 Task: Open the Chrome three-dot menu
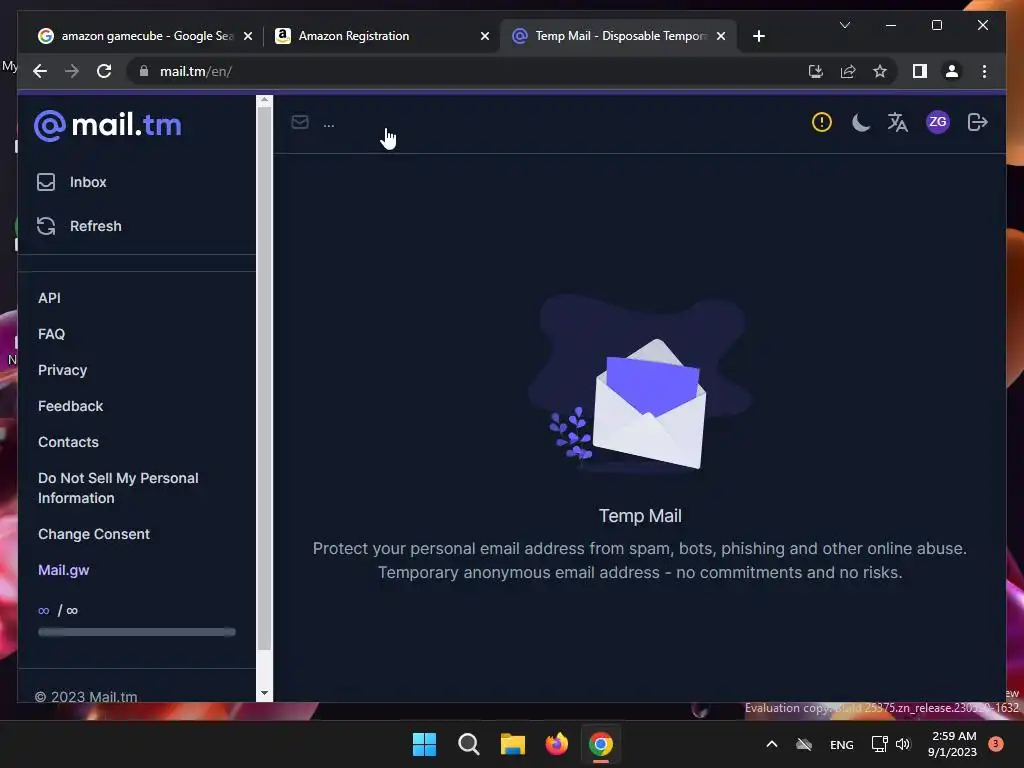tap(984, 71)
